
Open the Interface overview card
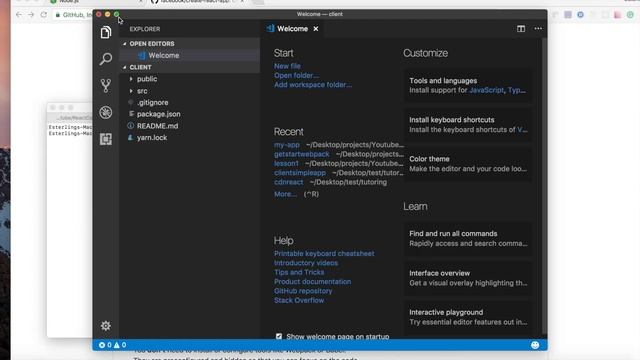468,278
